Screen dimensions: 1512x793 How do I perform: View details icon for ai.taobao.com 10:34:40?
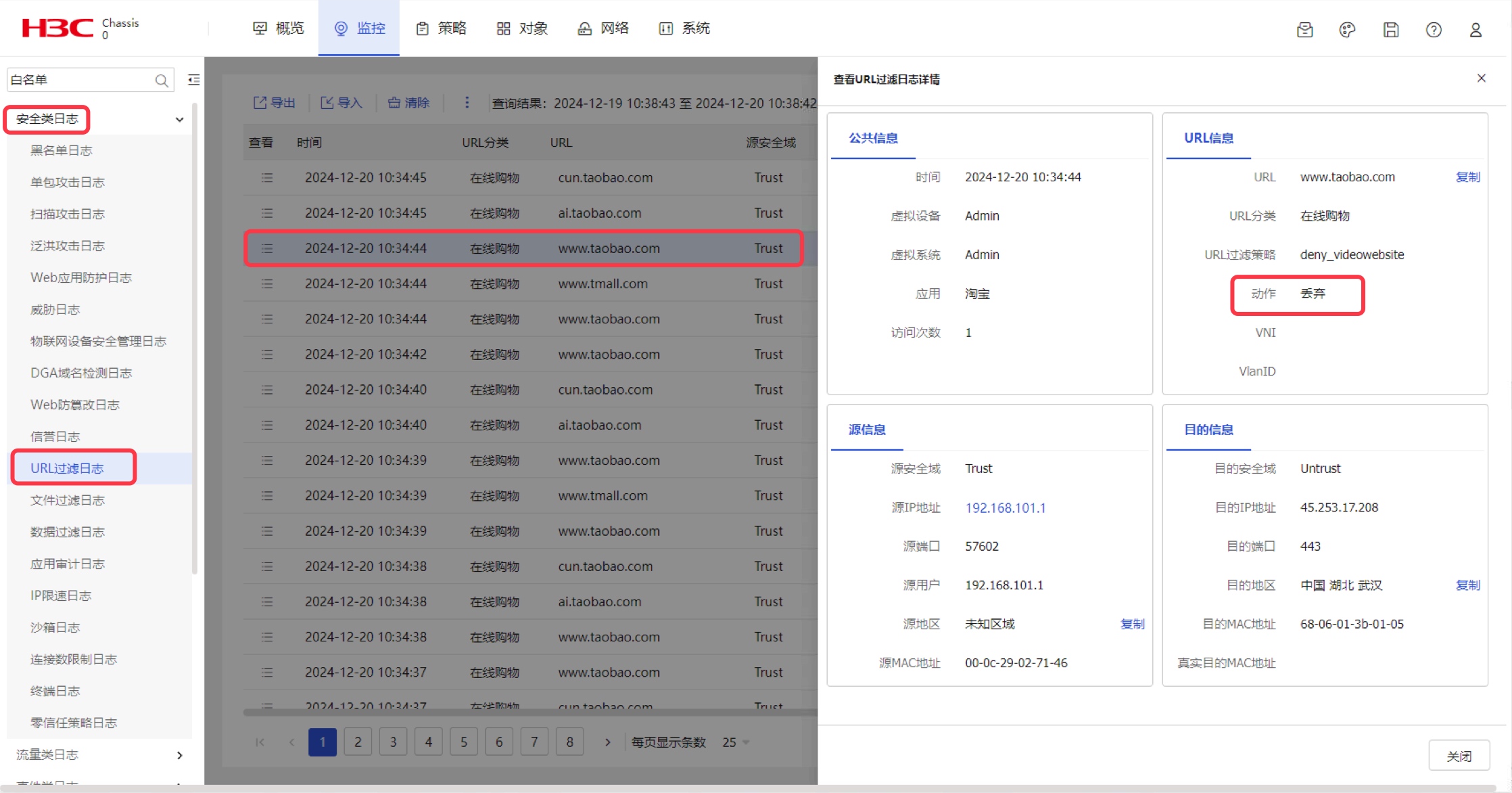click(x=267, y=425)
